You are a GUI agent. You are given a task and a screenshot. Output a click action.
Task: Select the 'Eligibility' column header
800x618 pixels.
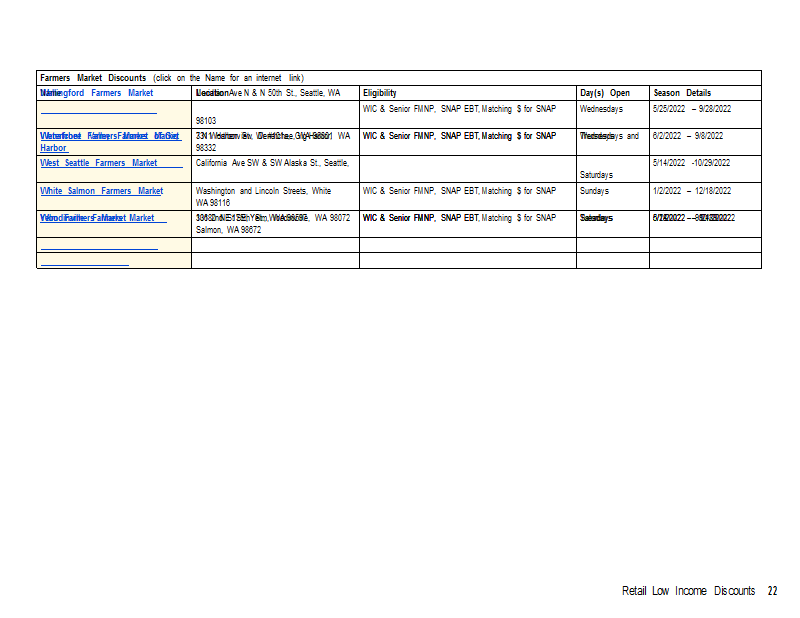point(380,93)
